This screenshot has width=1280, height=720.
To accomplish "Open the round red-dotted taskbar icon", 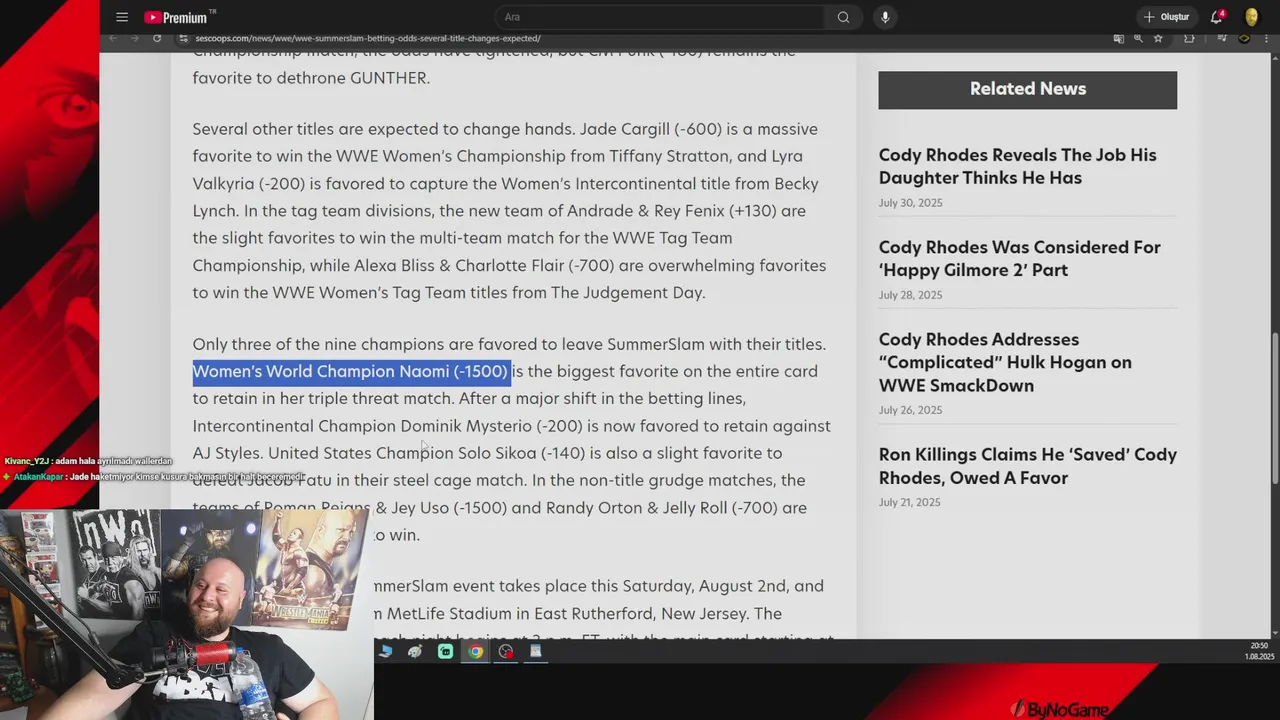I will pos(506,652).
